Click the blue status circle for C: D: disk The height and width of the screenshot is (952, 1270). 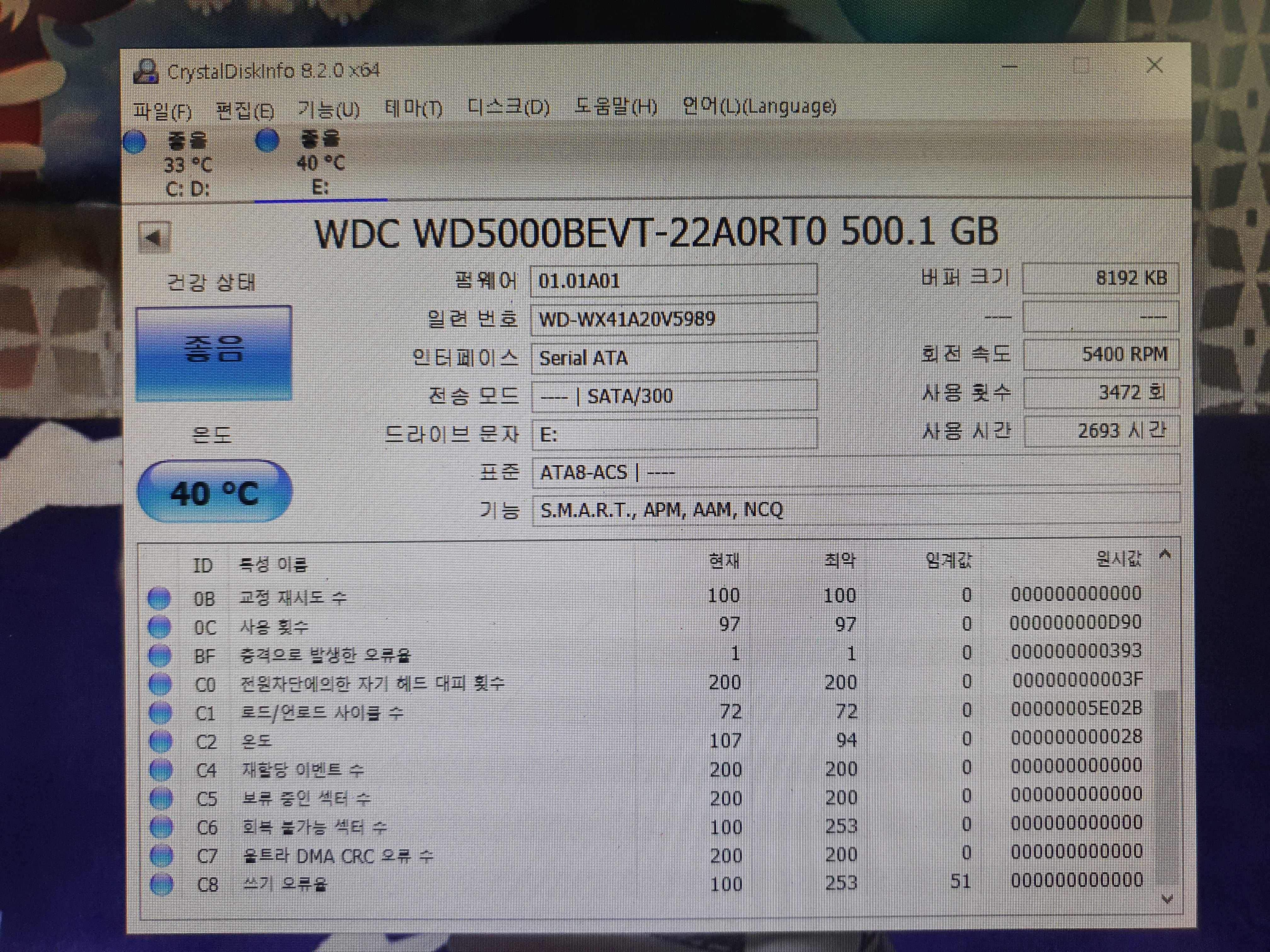135,142
